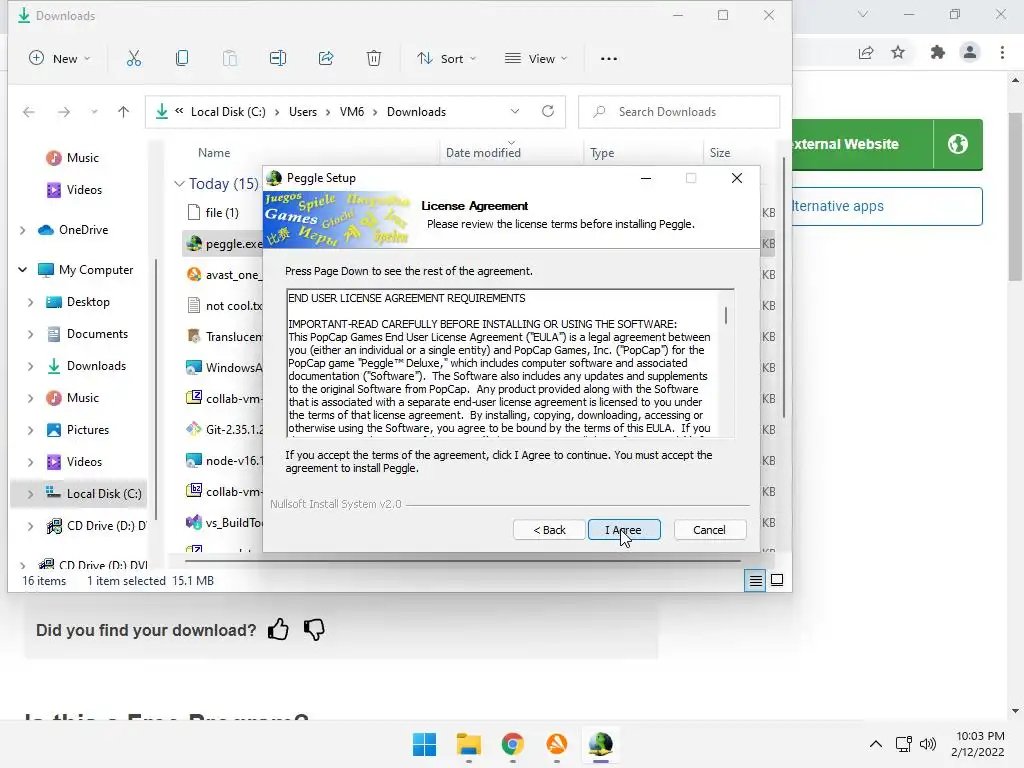Image resolution: width=1024 pixels, height=768 pixels.
Task: Open File Explorer from taskbar
Action: (468, 744)
